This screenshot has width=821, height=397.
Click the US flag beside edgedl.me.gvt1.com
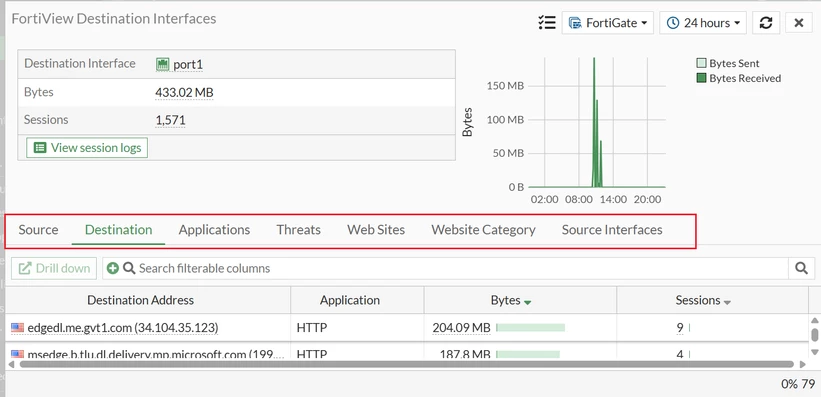tap(17, 328)
